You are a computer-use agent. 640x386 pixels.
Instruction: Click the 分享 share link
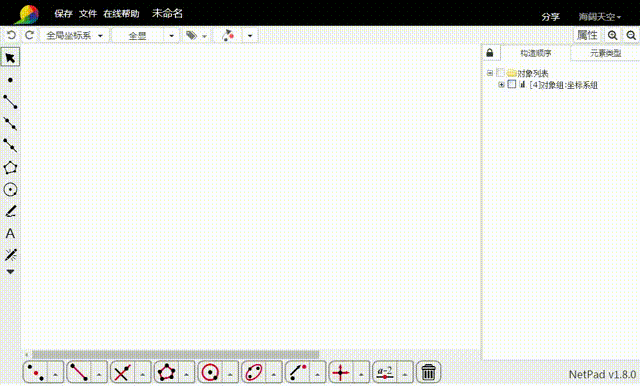tap(550, 17)
